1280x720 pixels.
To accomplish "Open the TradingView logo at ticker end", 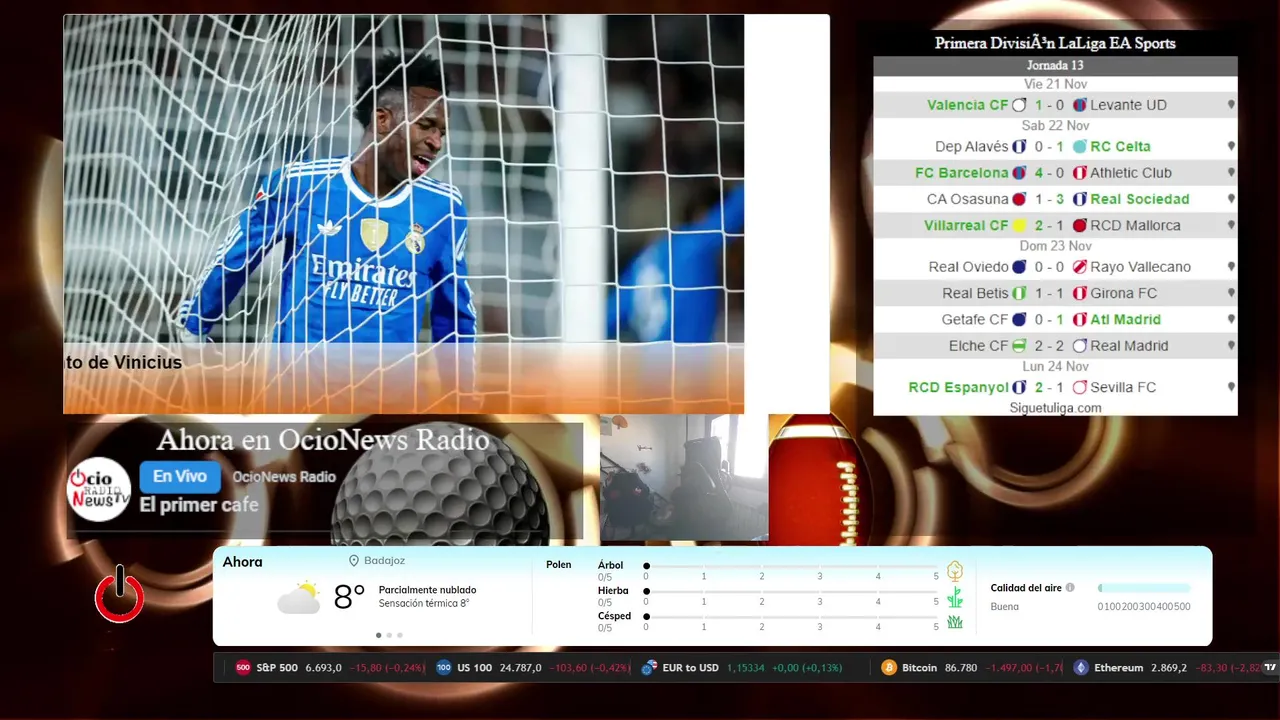I will coord(1270,667).
